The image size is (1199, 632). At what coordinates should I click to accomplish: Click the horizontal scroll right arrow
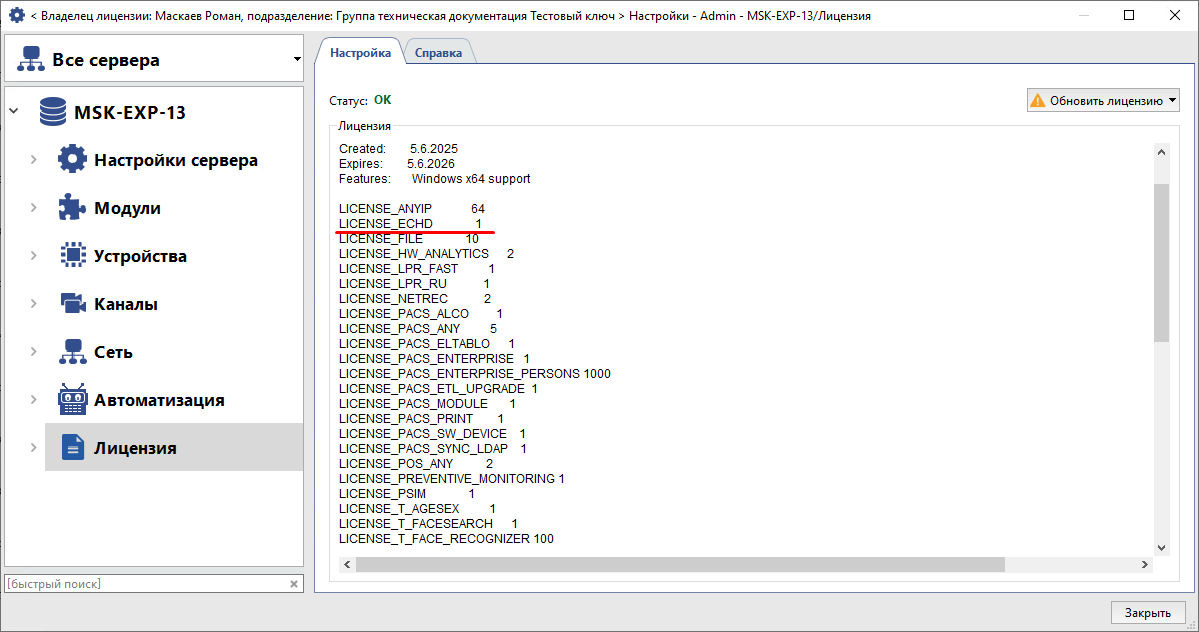(1145, 564)
